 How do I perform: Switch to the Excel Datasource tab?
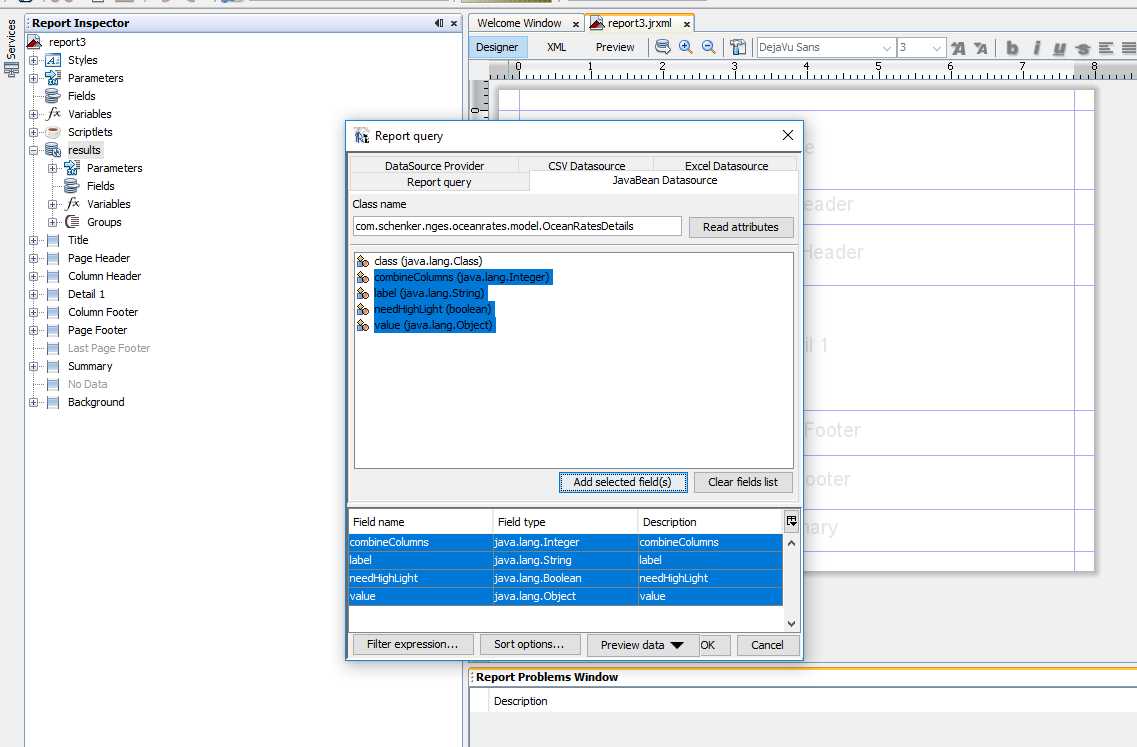pyautogui.click(x=726, y=165)
